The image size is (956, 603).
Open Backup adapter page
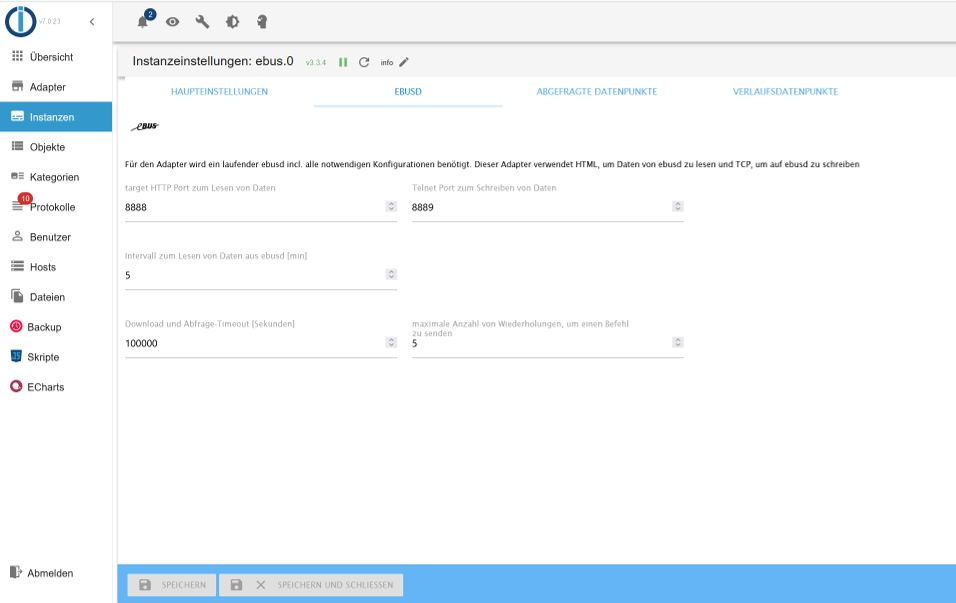[x=56, y=327]
